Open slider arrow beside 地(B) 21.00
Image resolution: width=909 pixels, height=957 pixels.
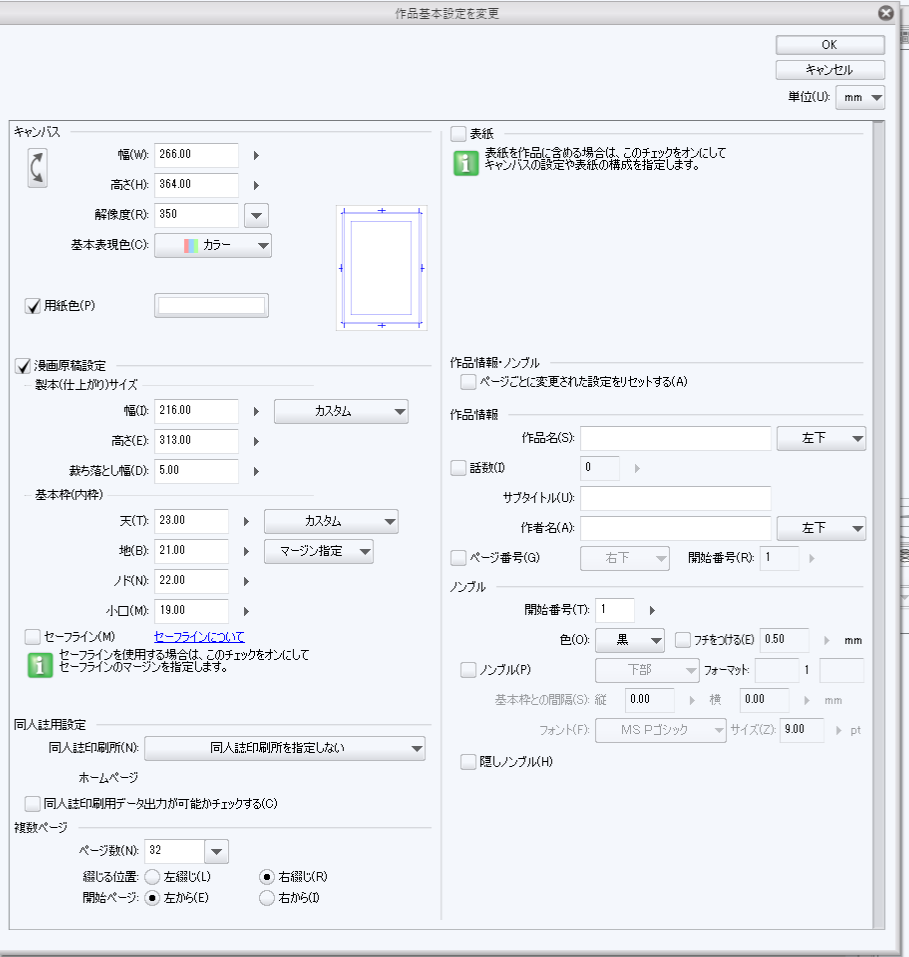pos(247,552)
